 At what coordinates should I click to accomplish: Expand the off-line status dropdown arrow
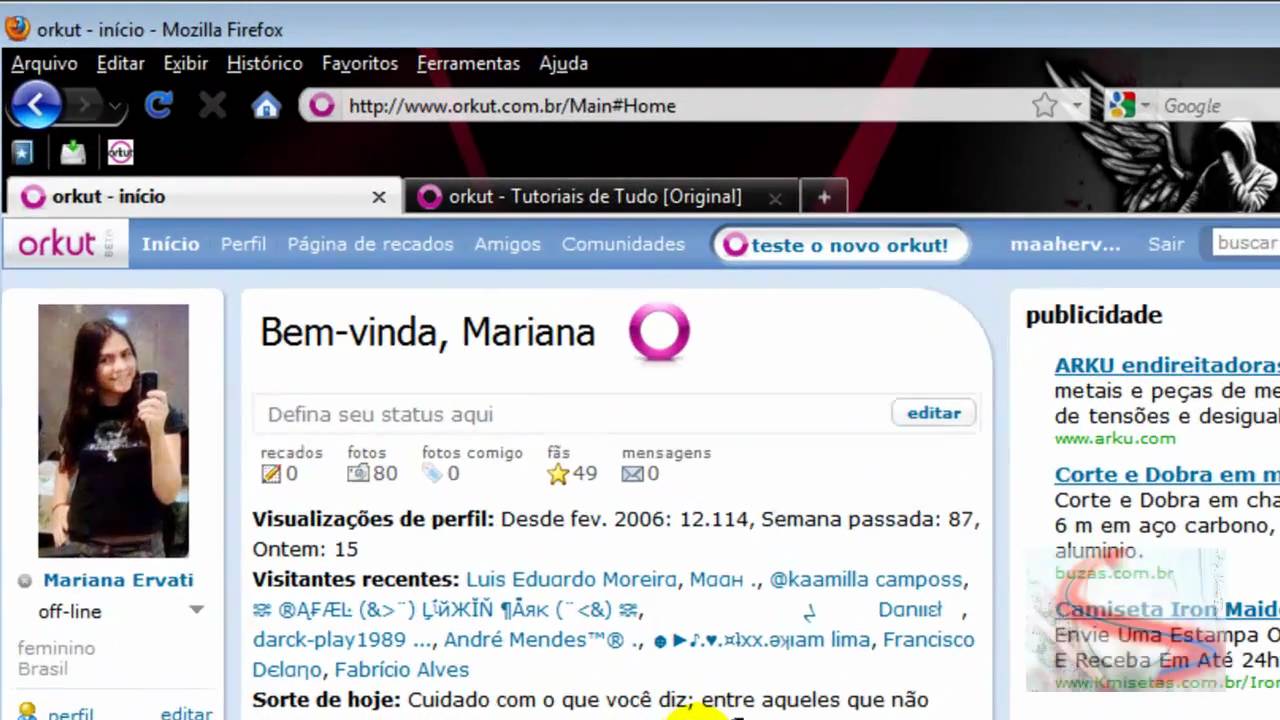point(197,610)
